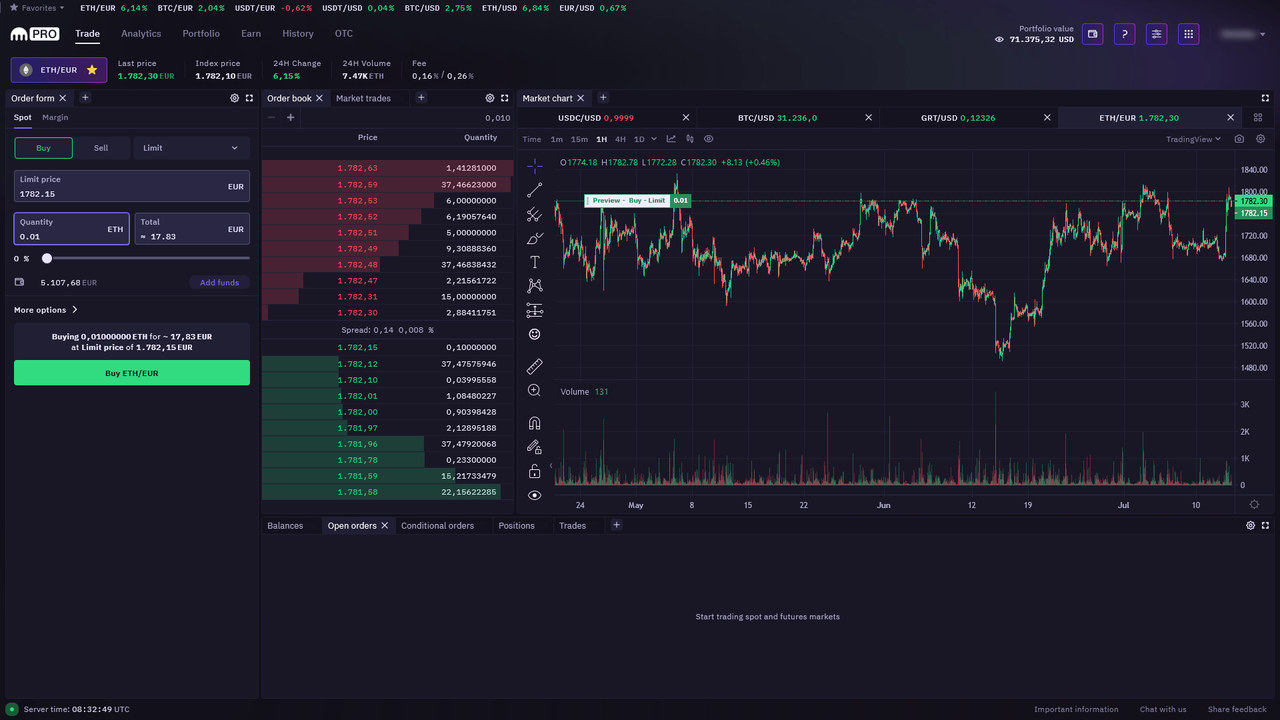Expand More options in order form
Viewport: 1280px width, 720px height.
[46, 310]
